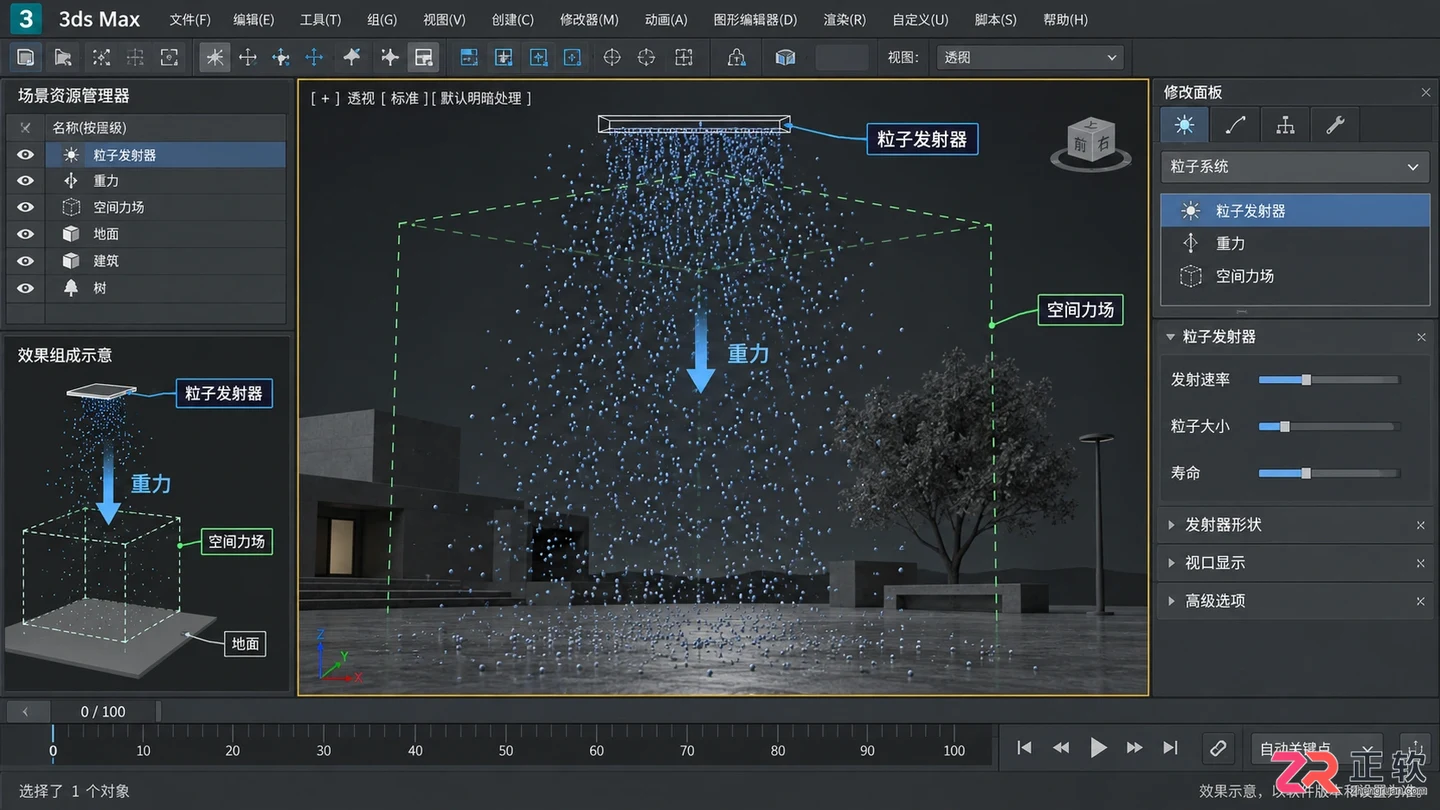Screen dimensions: 1440x810
Task: Expand the 视口显示 rollout
Action: pos(1171,563)
